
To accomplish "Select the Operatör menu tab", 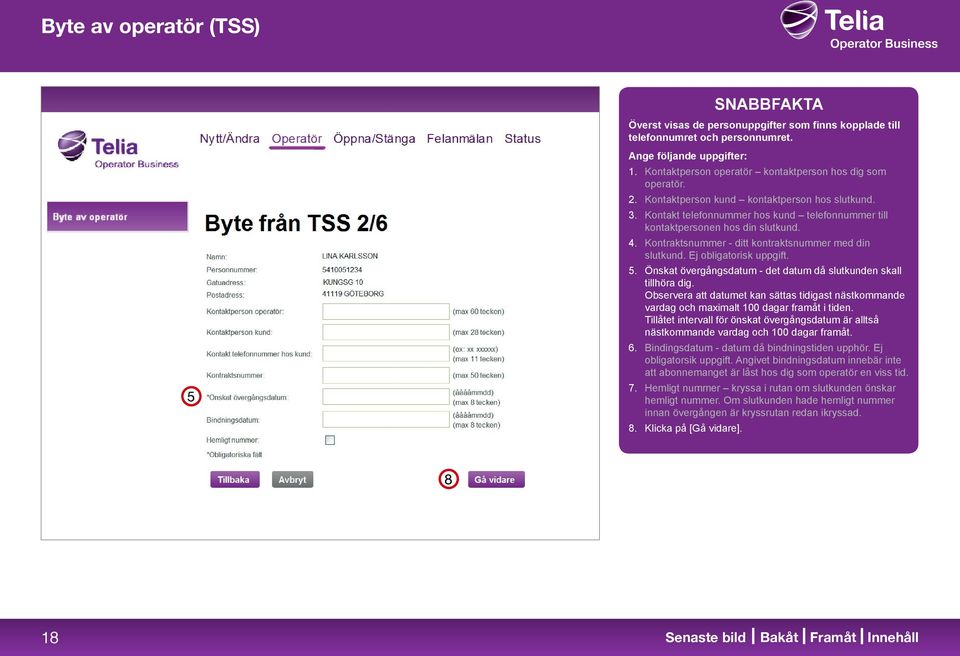I will pyautogui.click(x=297, y=138).
